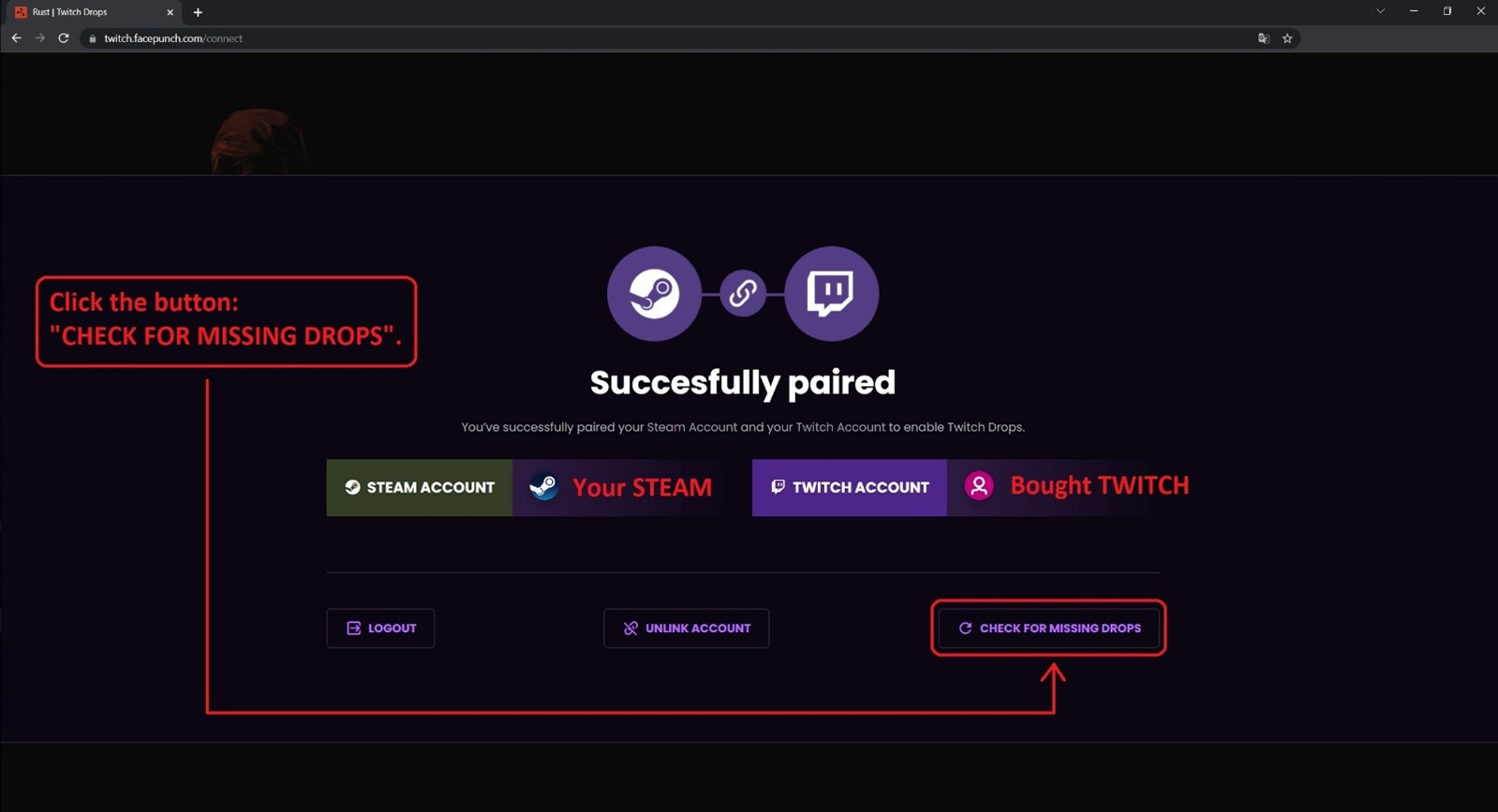Click the site security lock icon

tap(92, 38)
